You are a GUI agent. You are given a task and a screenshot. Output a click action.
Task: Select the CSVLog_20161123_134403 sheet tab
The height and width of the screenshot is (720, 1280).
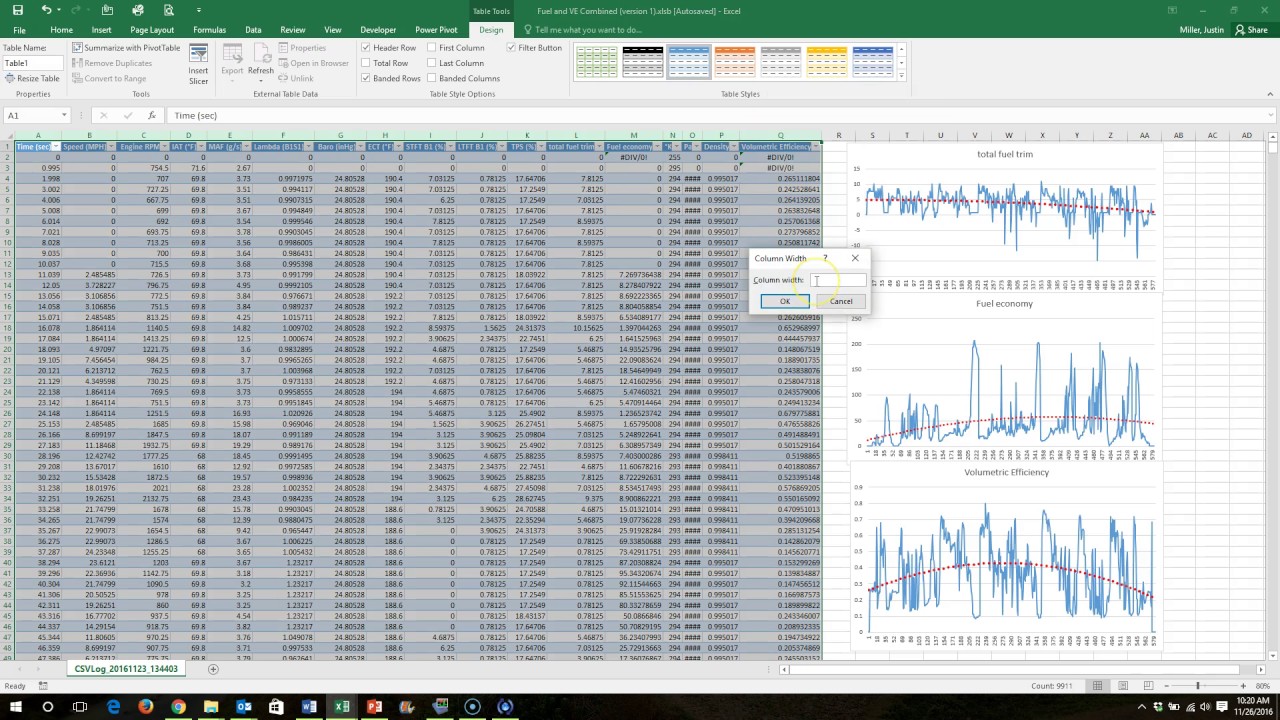(126, 669)
